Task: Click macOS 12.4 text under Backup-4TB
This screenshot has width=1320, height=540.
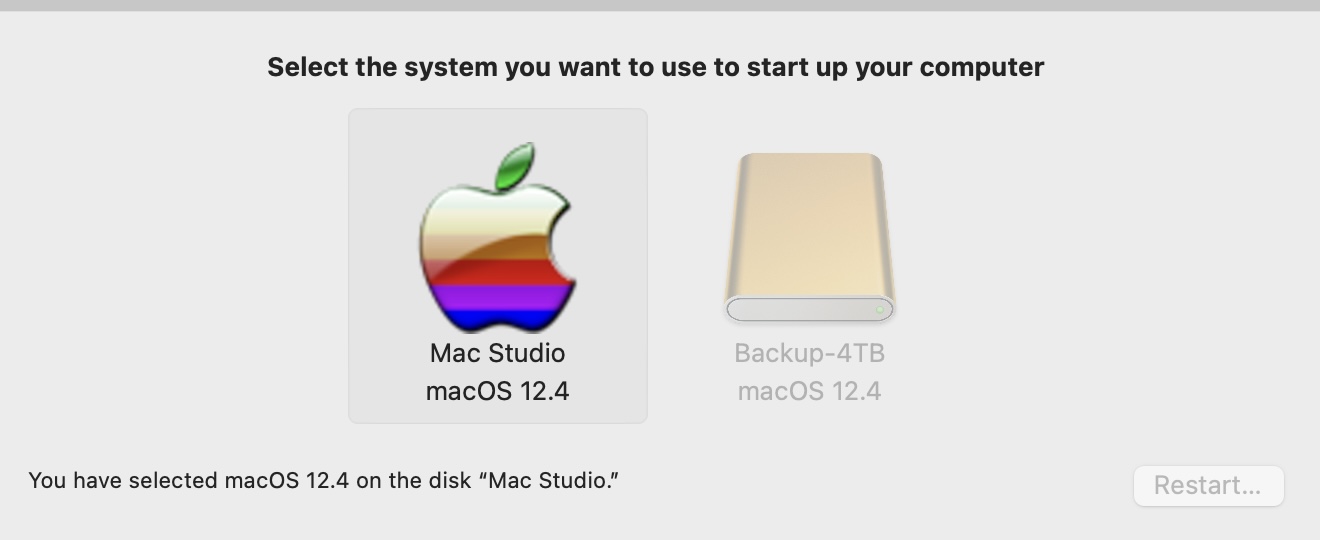Action: pos(809,391)
